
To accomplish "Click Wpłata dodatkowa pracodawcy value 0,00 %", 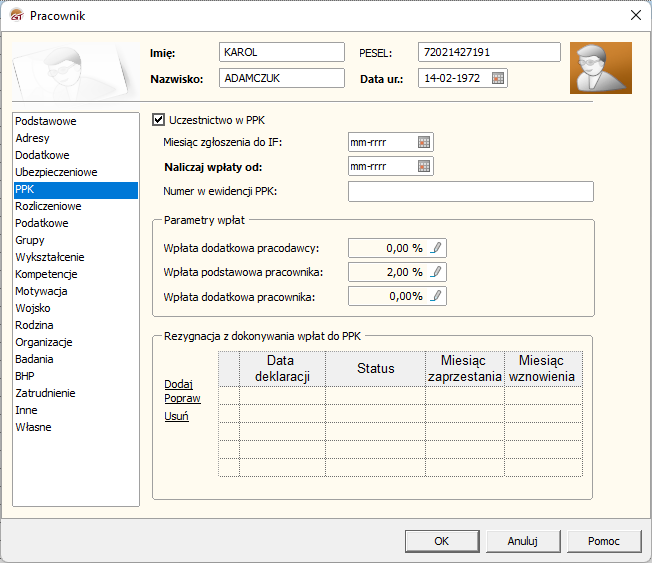I will (404, 248).
